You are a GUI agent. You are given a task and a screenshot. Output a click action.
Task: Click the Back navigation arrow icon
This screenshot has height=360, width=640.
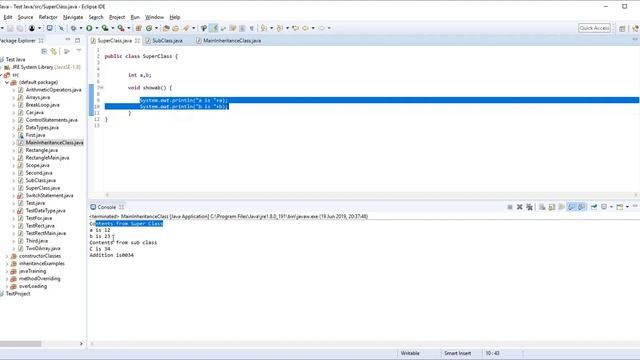point(305,28)
